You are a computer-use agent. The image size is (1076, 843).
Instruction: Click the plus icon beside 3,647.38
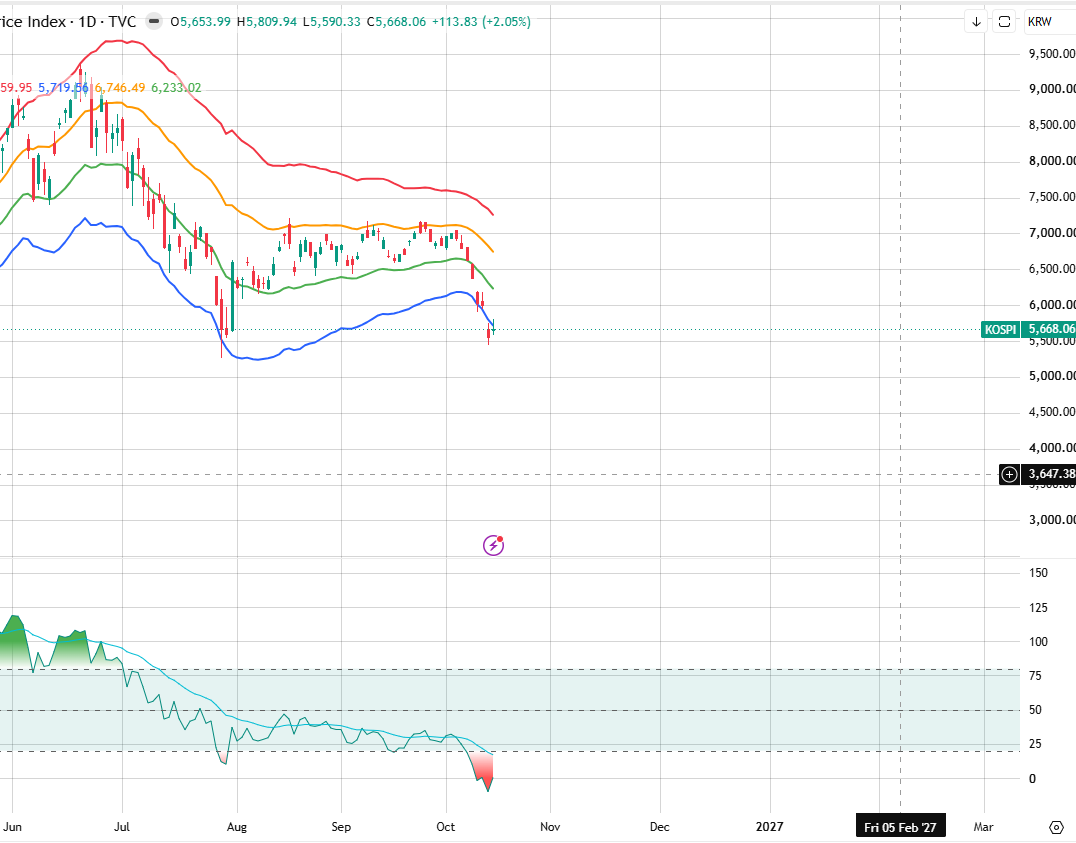click(1009, 474)
